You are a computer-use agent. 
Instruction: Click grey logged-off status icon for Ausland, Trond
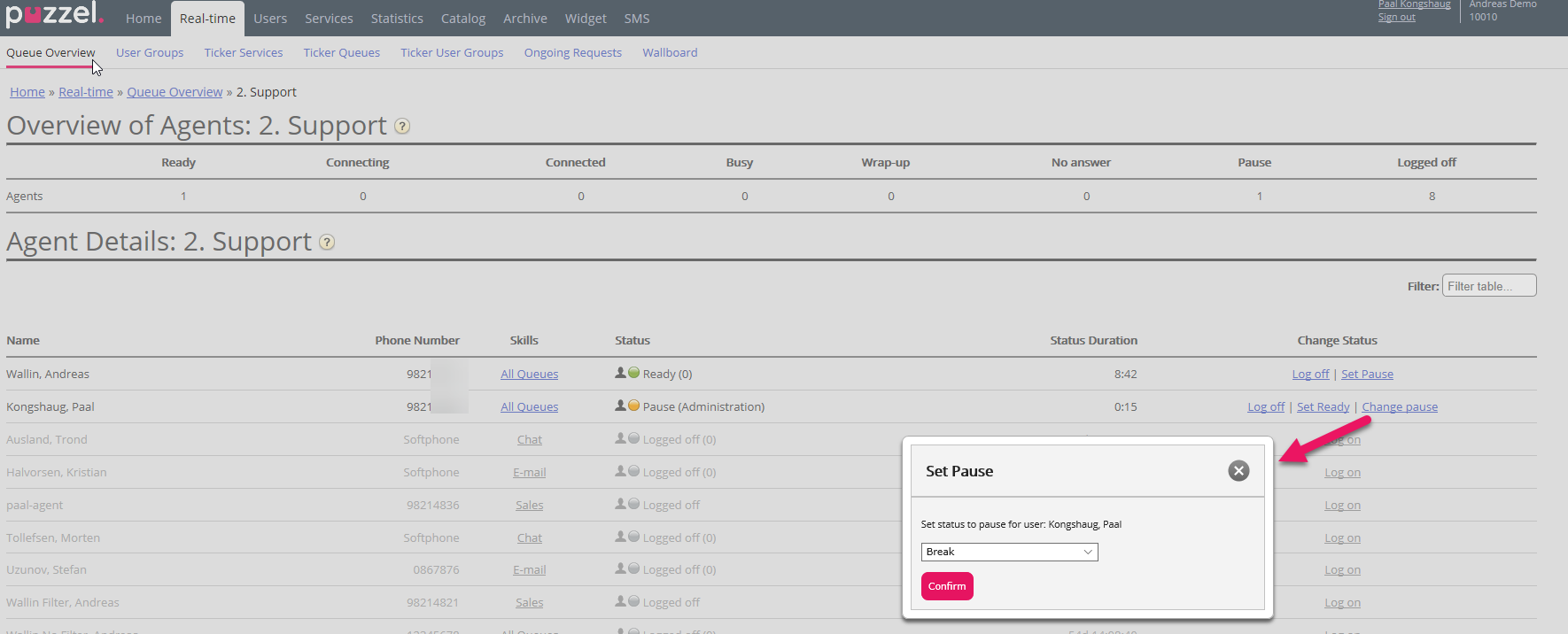tap(634, 439)
